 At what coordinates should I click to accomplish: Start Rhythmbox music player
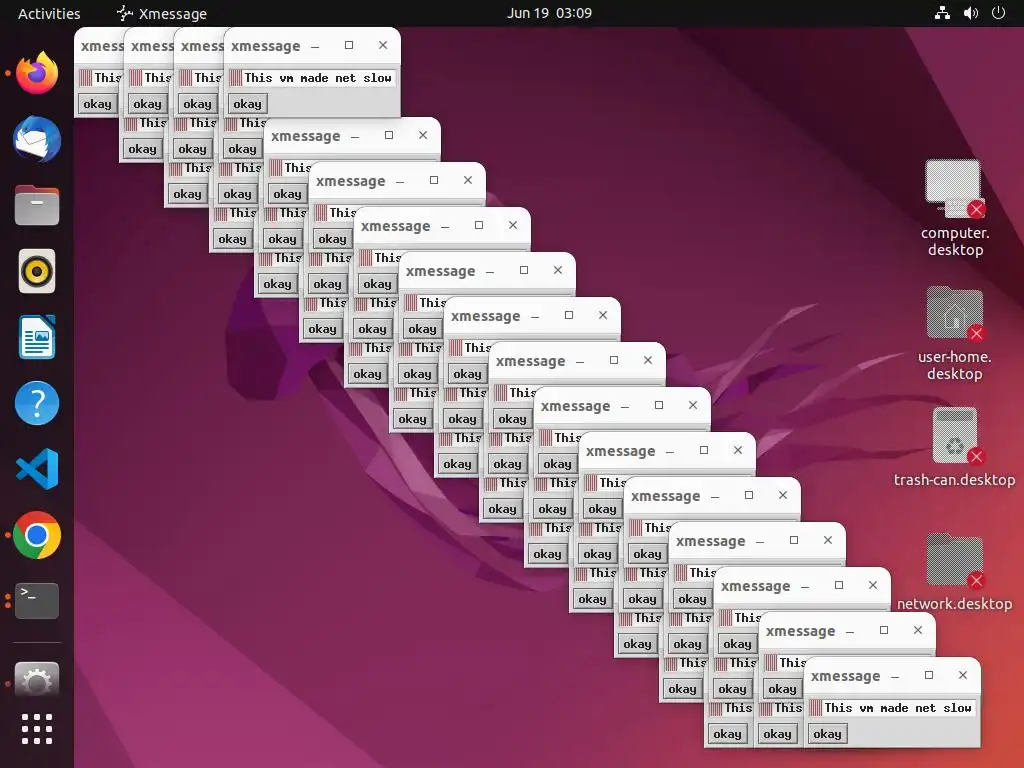point(37,271)
